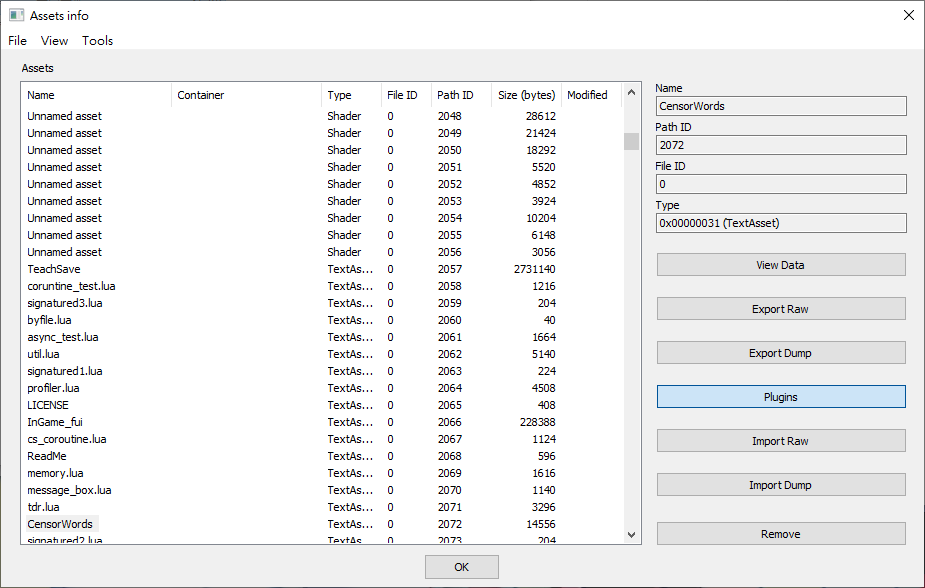This screenshot has height=588, width=925.
Task: Open the File menu
Action: [17, 41]
